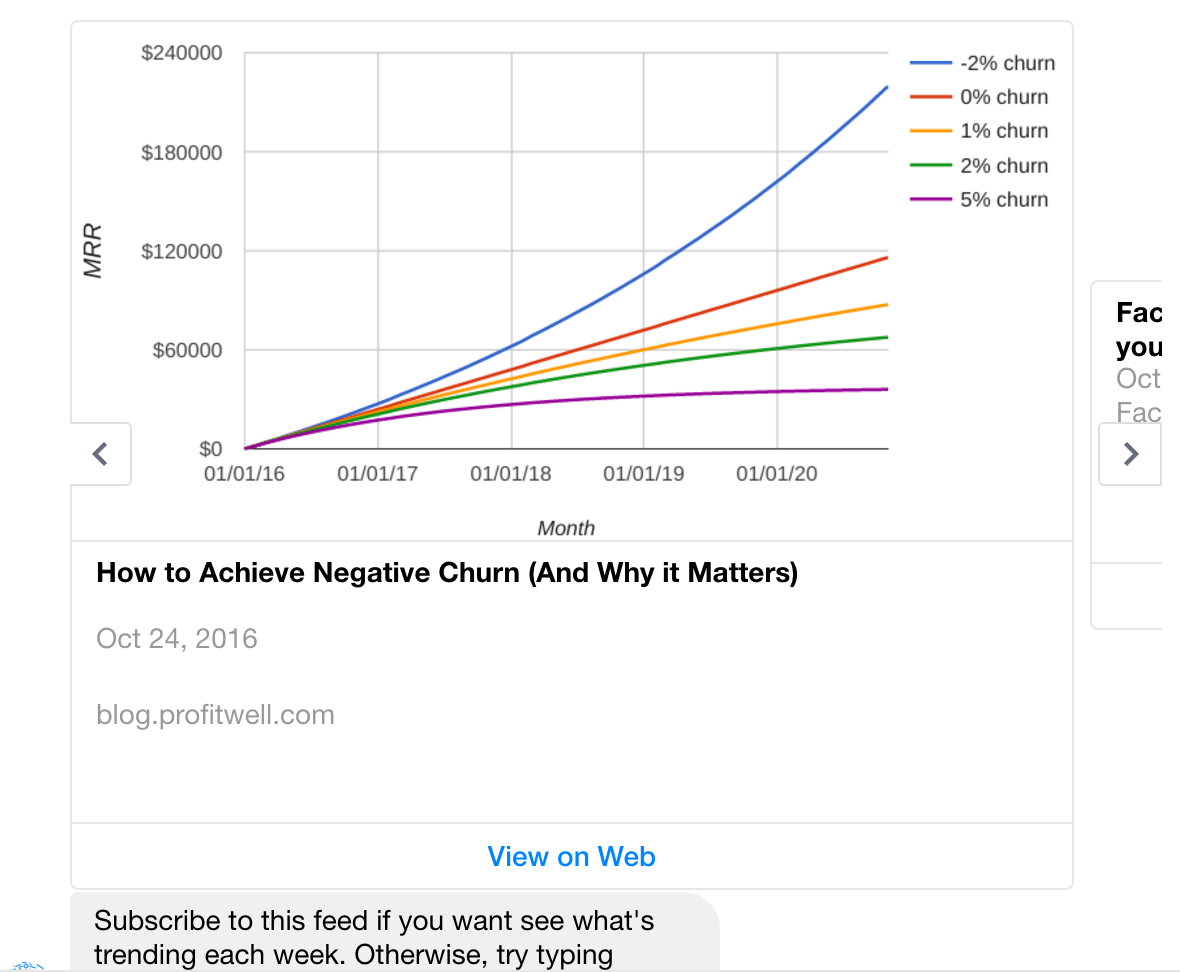Select the 2% churn legend entry
This screenshot has width=1180, height=972.
click(979, 166)
